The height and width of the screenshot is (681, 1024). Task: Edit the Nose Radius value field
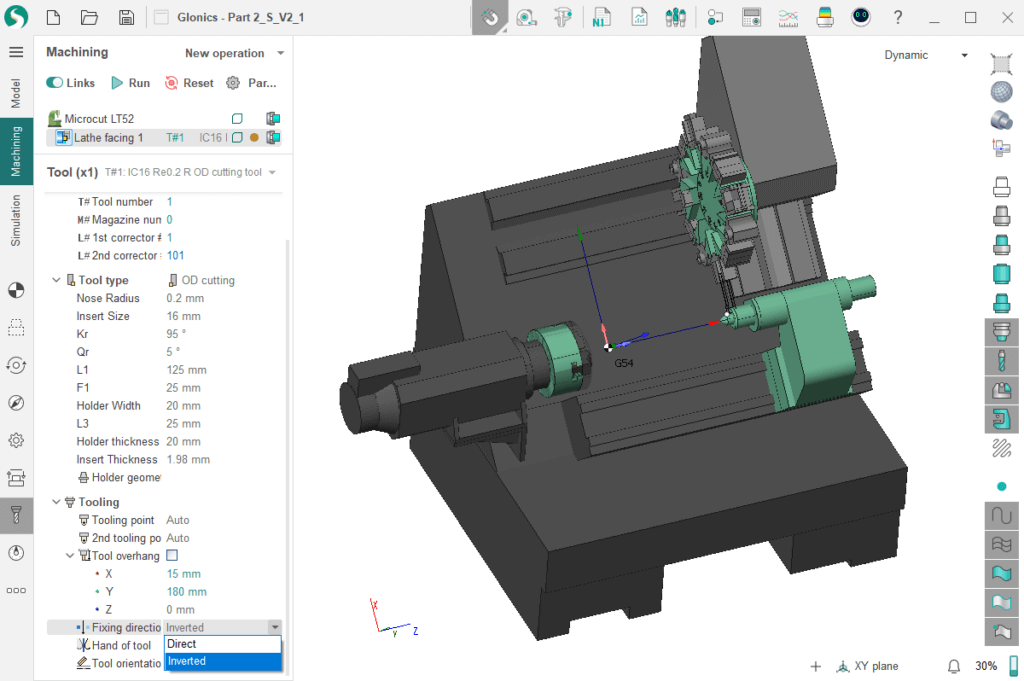click(x=185, y=298)
